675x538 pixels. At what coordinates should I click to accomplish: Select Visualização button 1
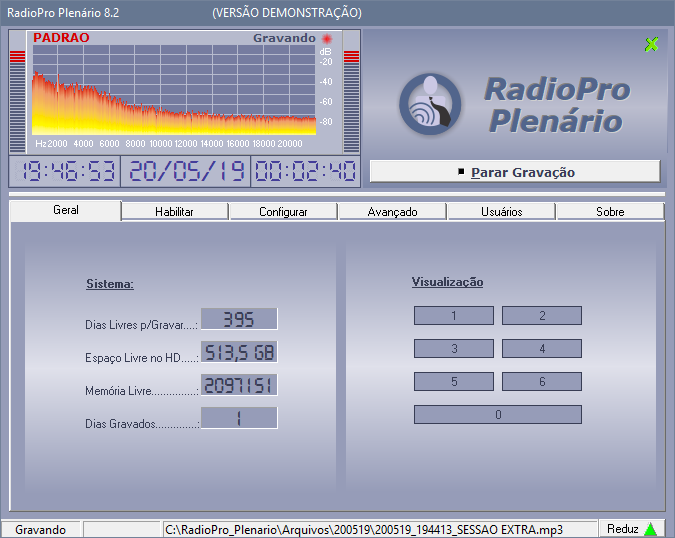click(454, 315)
